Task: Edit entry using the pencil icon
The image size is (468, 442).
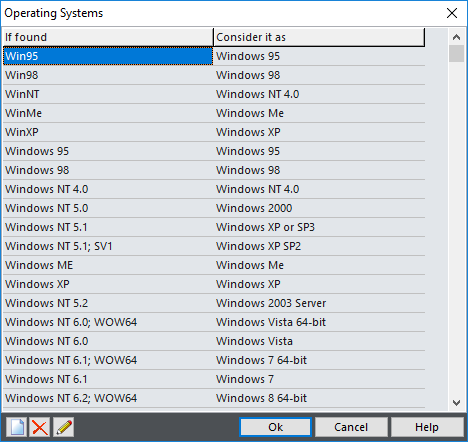Action: (63, 427)
